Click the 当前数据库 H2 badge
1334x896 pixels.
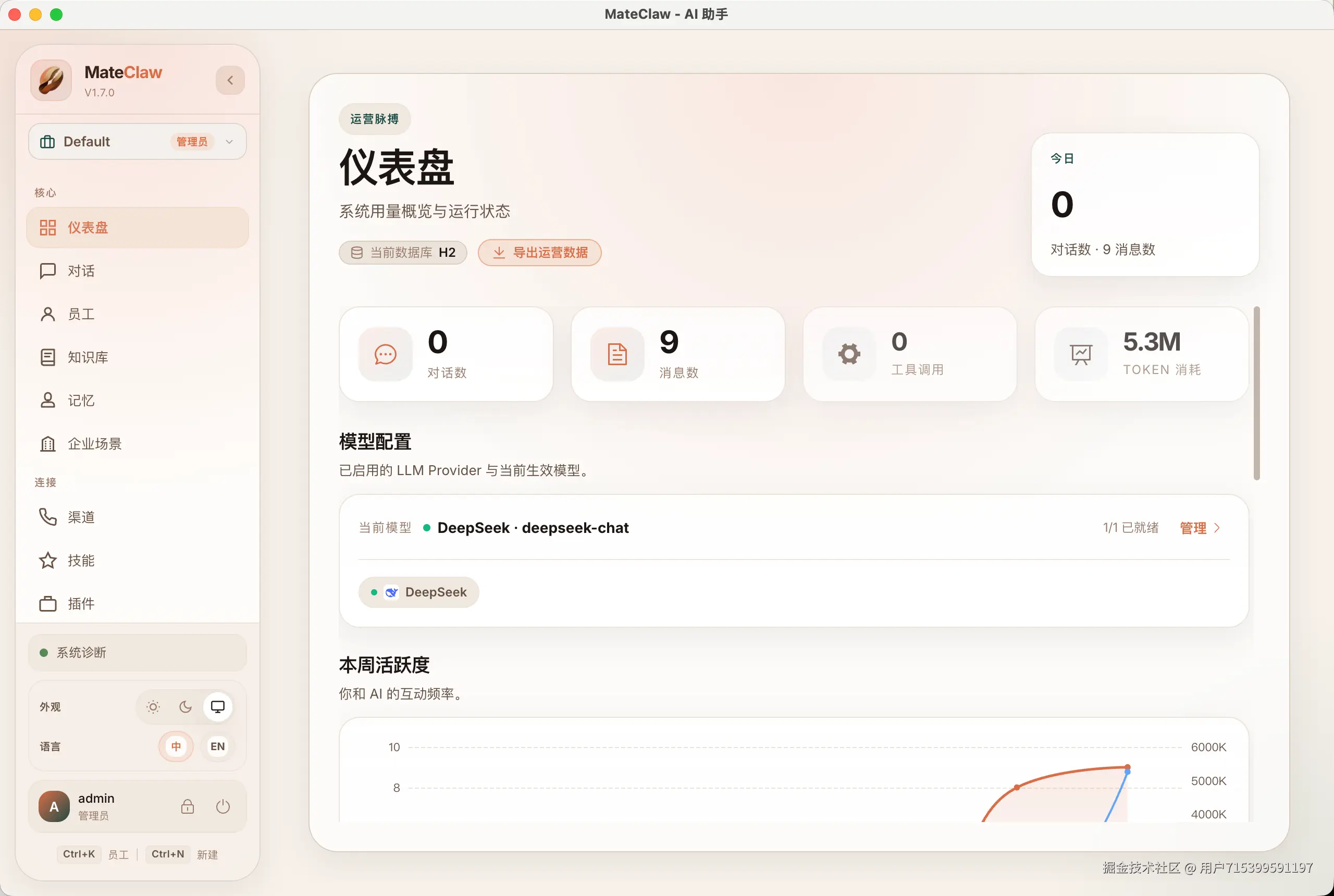tap(403, 253)
